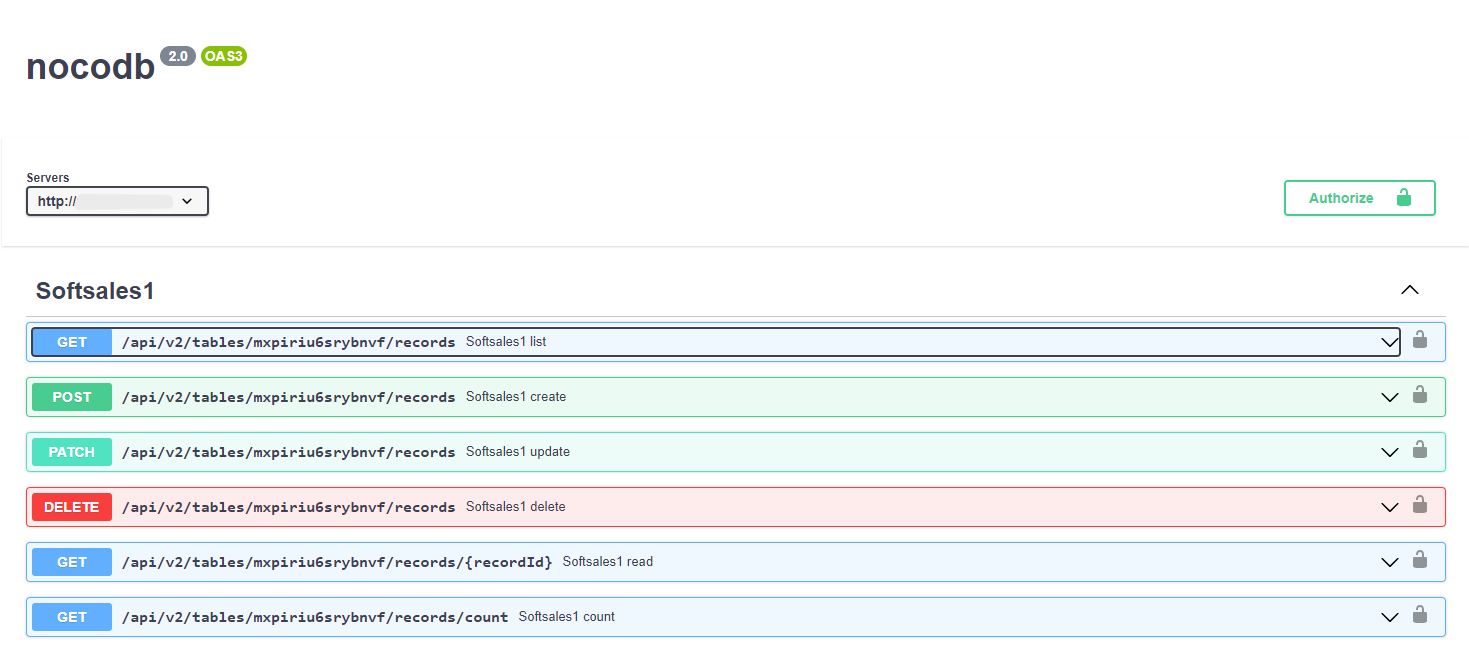Viewport: 1469px width, 672px height.
Task: Click the lock icon on Softsales1 list row
Action: (1419, 341)
